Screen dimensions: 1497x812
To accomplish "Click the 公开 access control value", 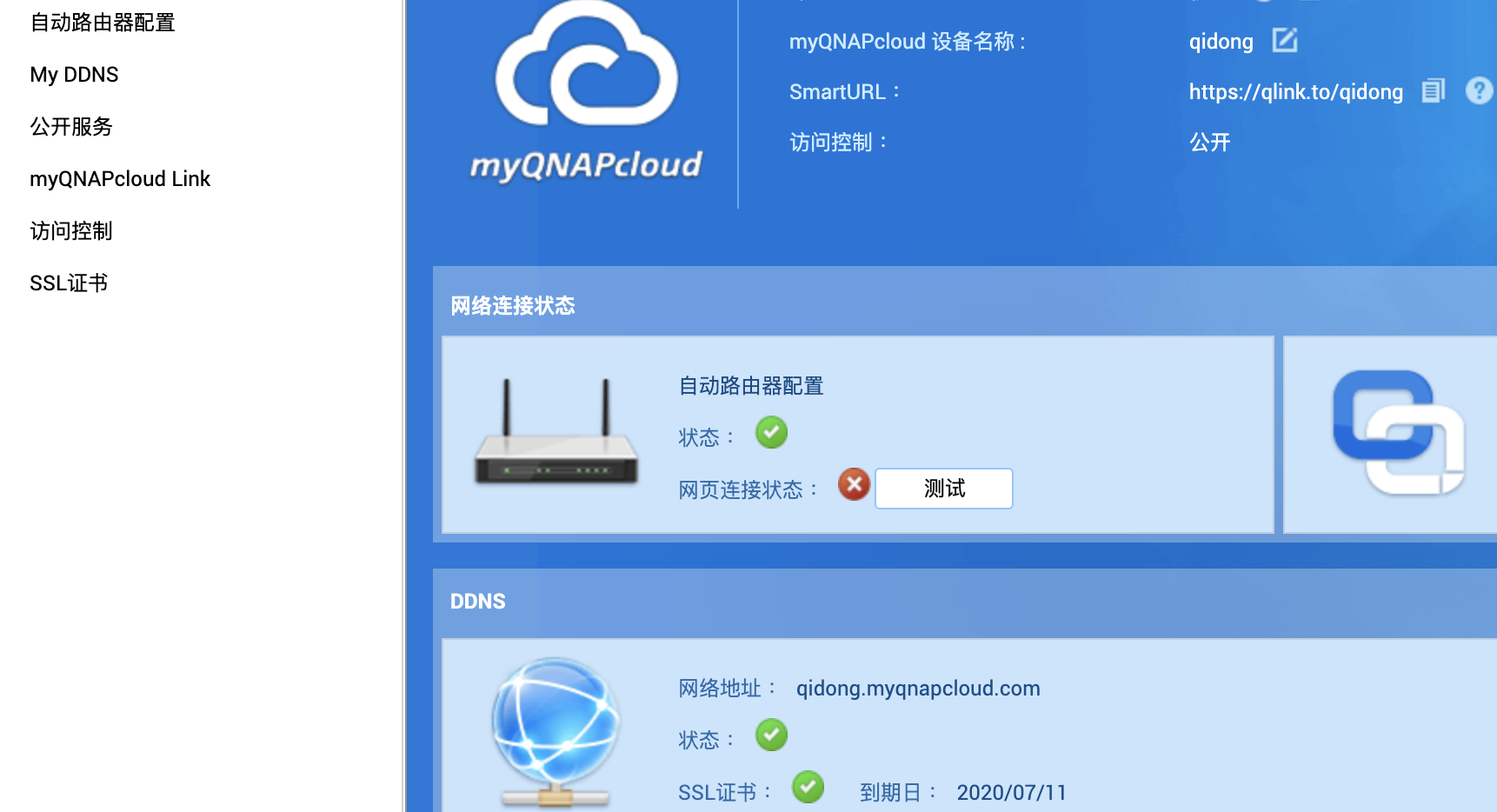I will pos(1209,143).
